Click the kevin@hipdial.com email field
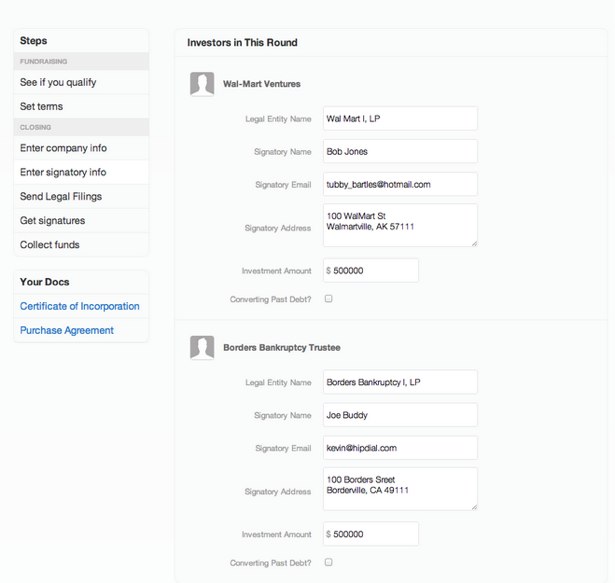Screen dimensions: 615x583 [399, 447]
